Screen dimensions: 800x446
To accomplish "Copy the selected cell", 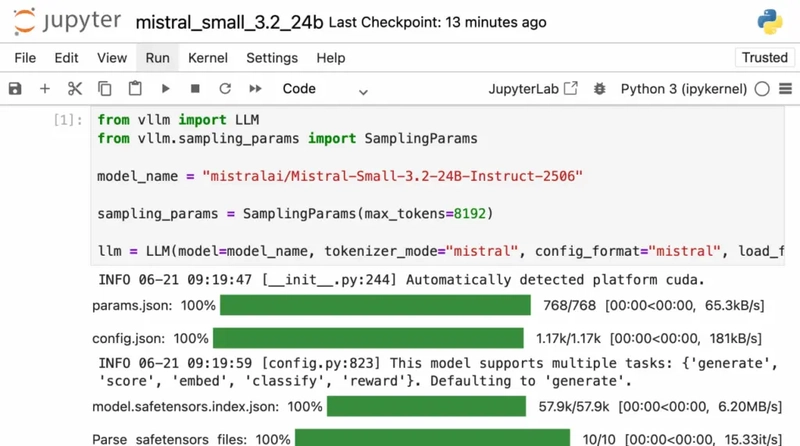I will [x=105, y=89].
